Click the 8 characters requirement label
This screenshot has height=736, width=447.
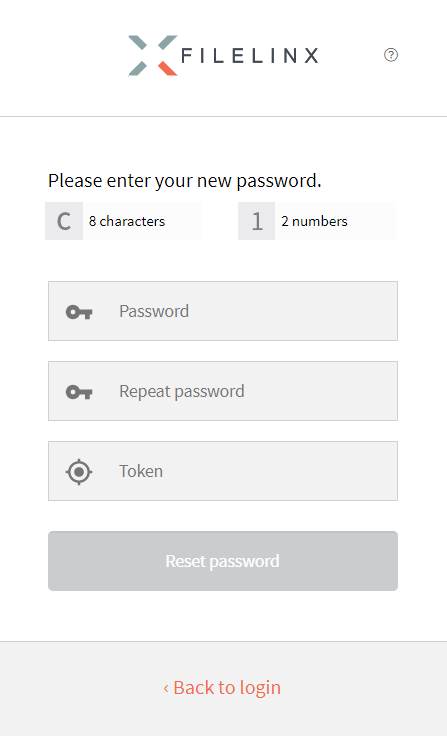click(127, 221)
